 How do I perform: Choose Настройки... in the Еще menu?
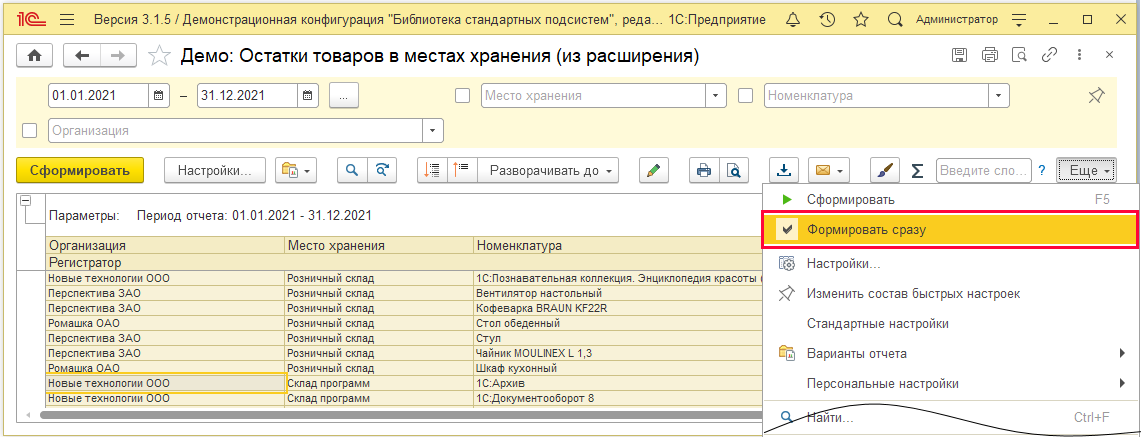click(950, 263)
